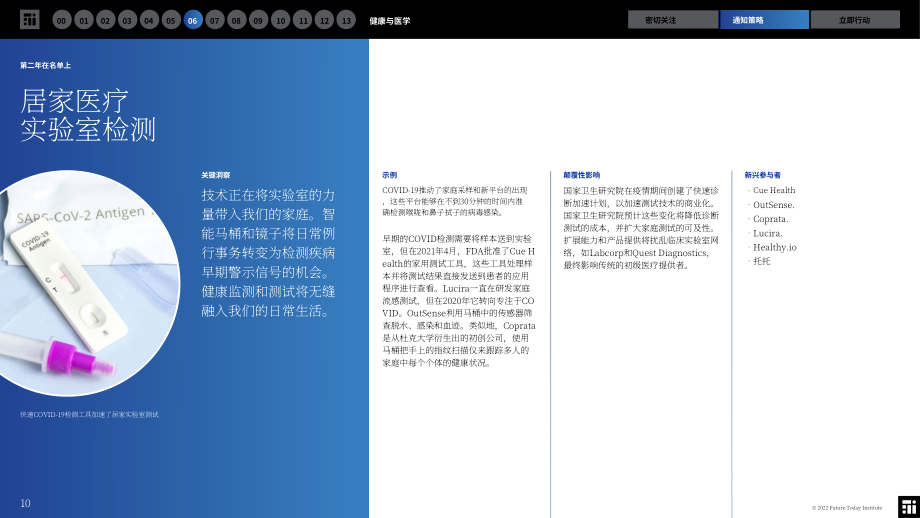Go to section 02 in navigation
The width and height of the screenshot is (920, 518).
(x=106, y=20)
